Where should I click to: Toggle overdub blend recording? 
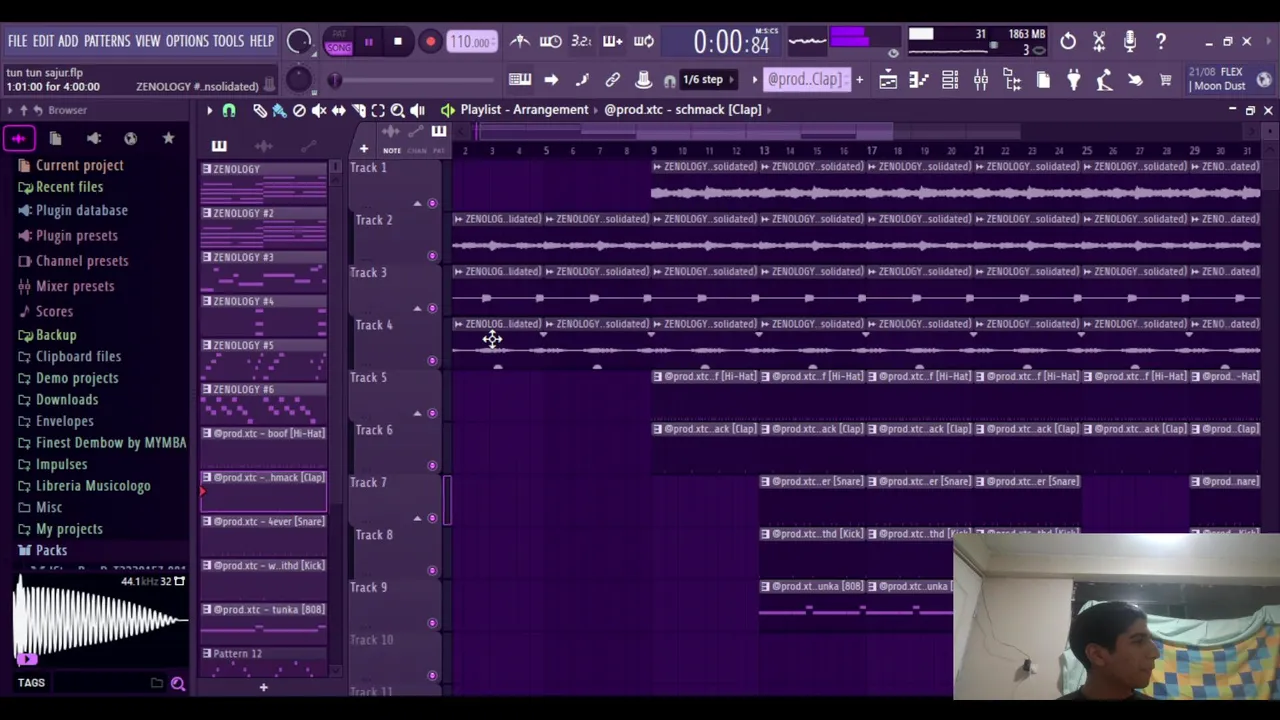pyautogui.click(x=613, y=42)
